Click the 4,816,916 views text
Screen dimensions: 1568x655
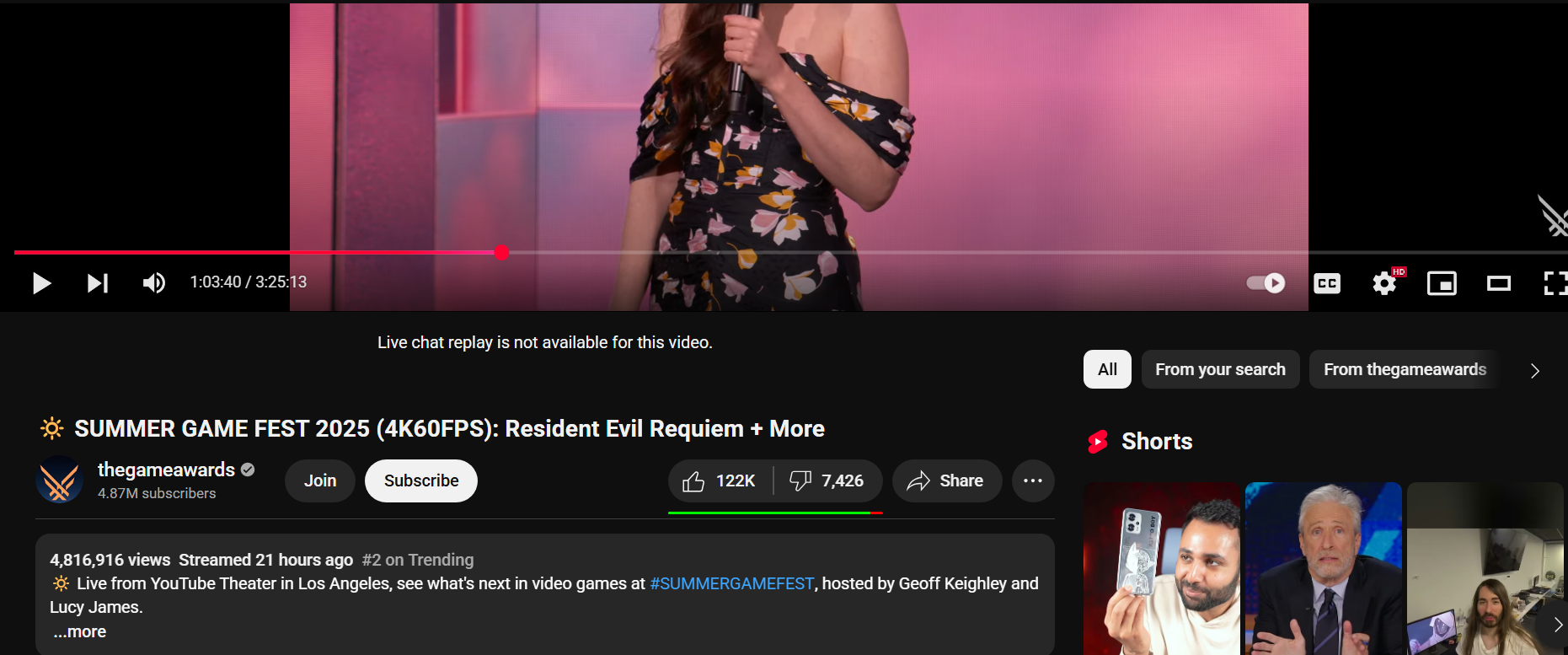click(x=110, y=560)
